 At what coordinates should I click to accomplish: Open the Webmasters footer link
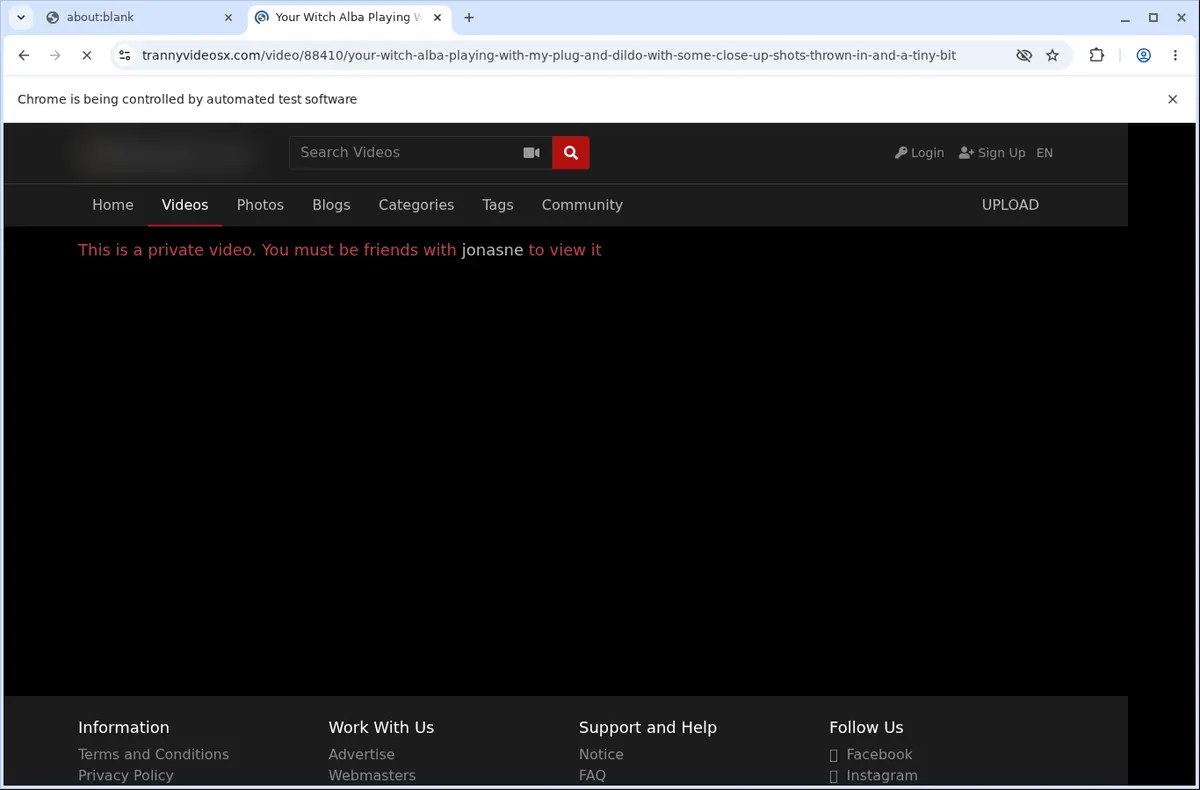click(372, 775)
